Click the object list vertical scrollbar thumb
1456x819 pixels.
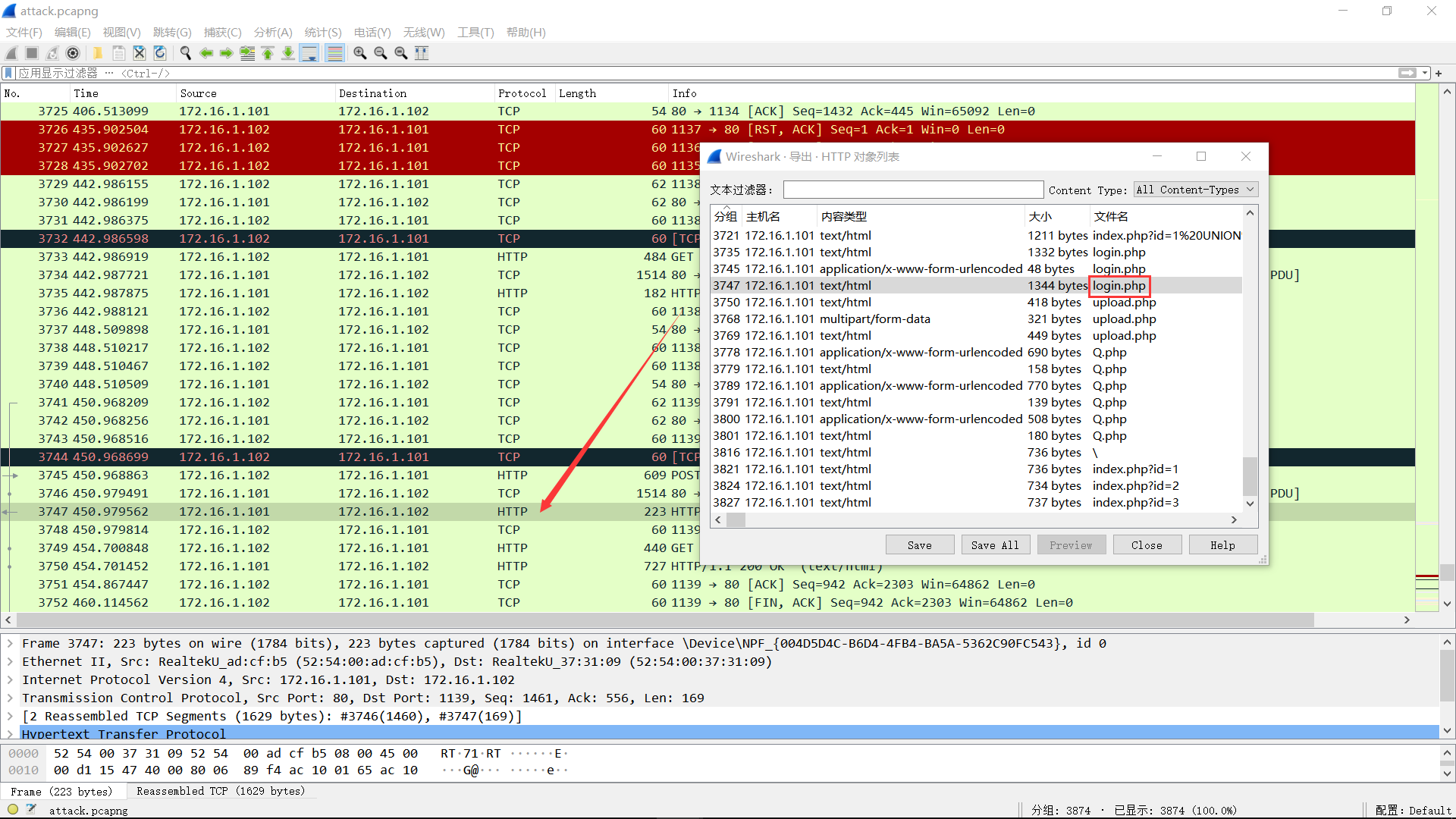(1250, 476)
